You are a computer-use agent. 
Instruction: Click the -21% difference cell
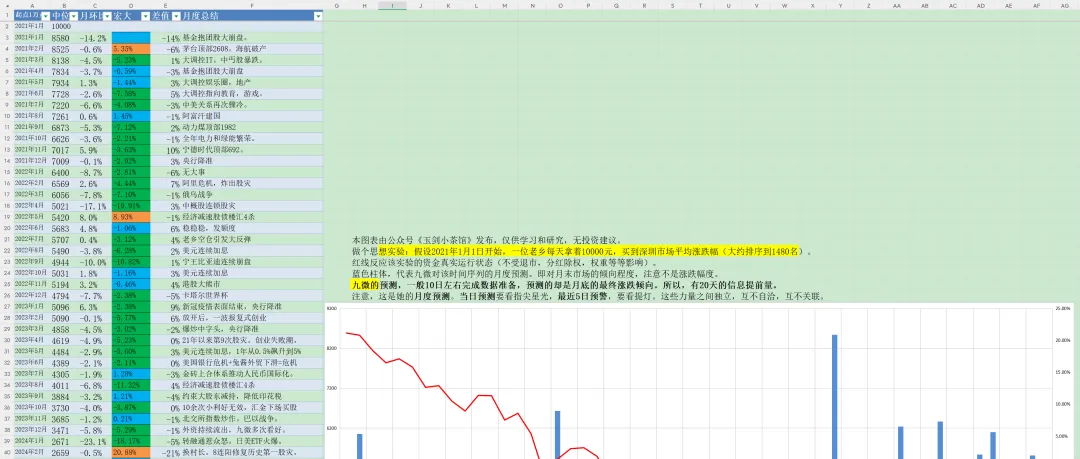[x=166, y=452]
